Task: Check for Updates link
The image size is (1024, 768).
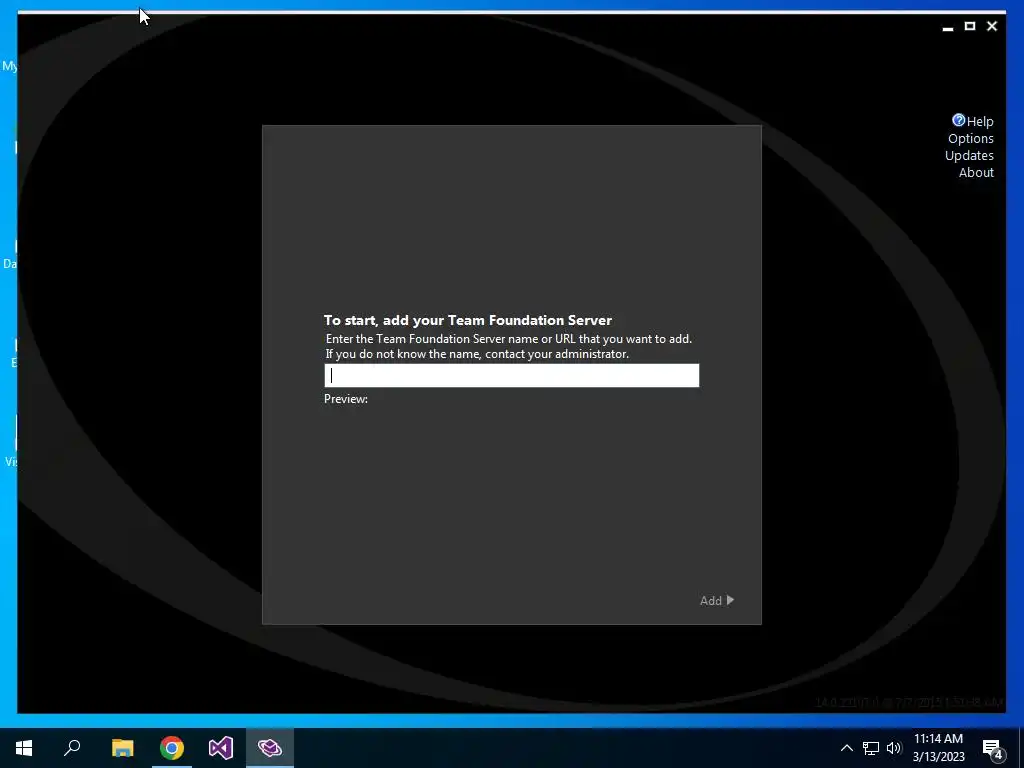Action: point(969,155)
